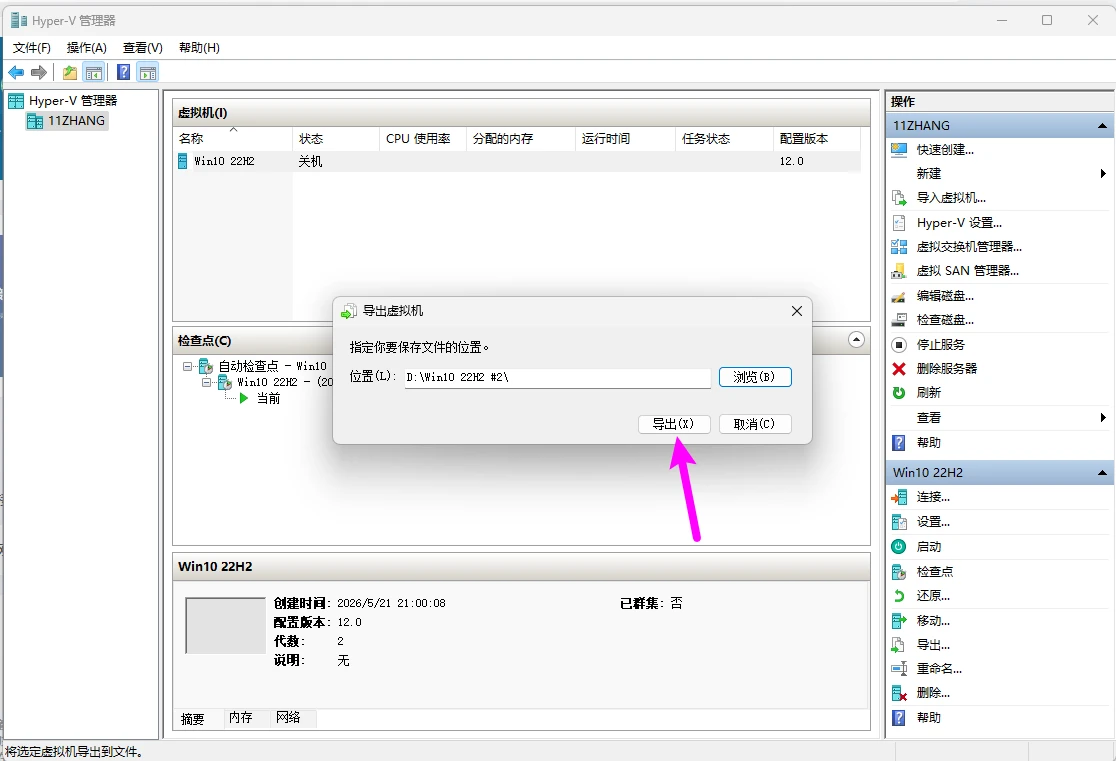Click the 设置 icon under Win10 22H2
The width and height of the screenshot is (1116, 761).
(899, 523)
